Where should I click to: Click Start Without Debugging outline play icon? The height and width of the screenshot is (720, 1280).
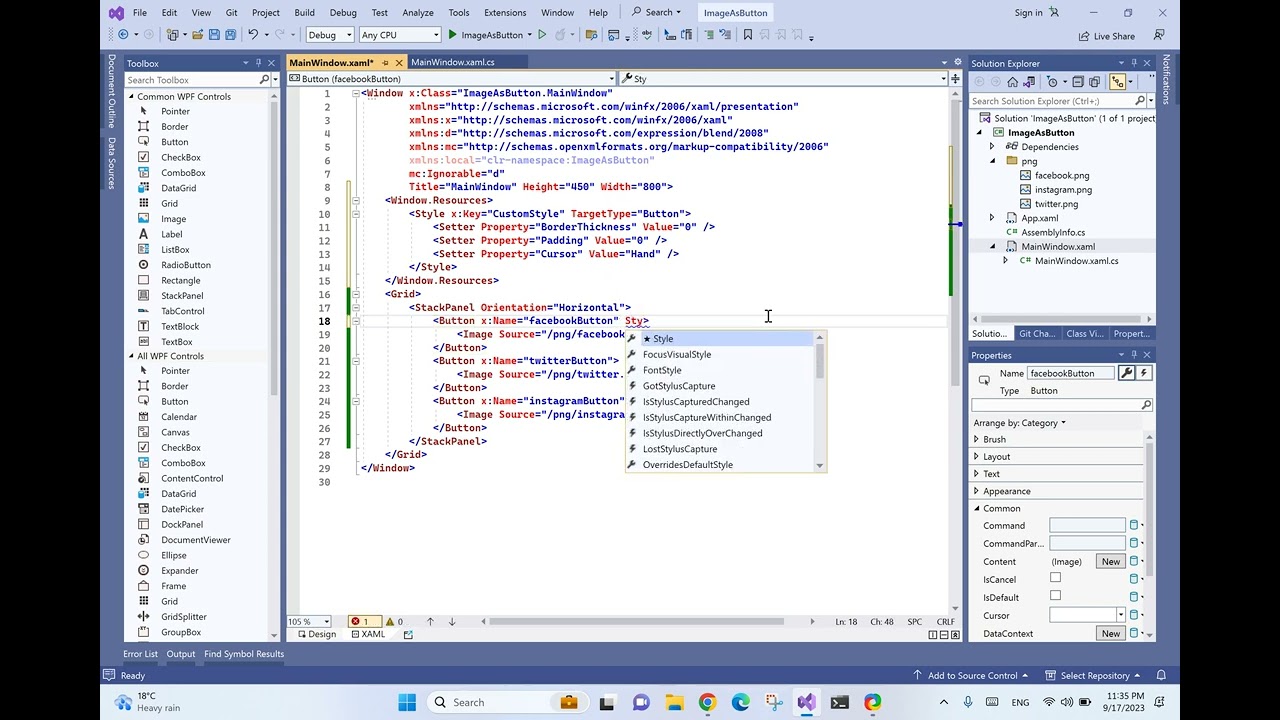coord(542,35)
